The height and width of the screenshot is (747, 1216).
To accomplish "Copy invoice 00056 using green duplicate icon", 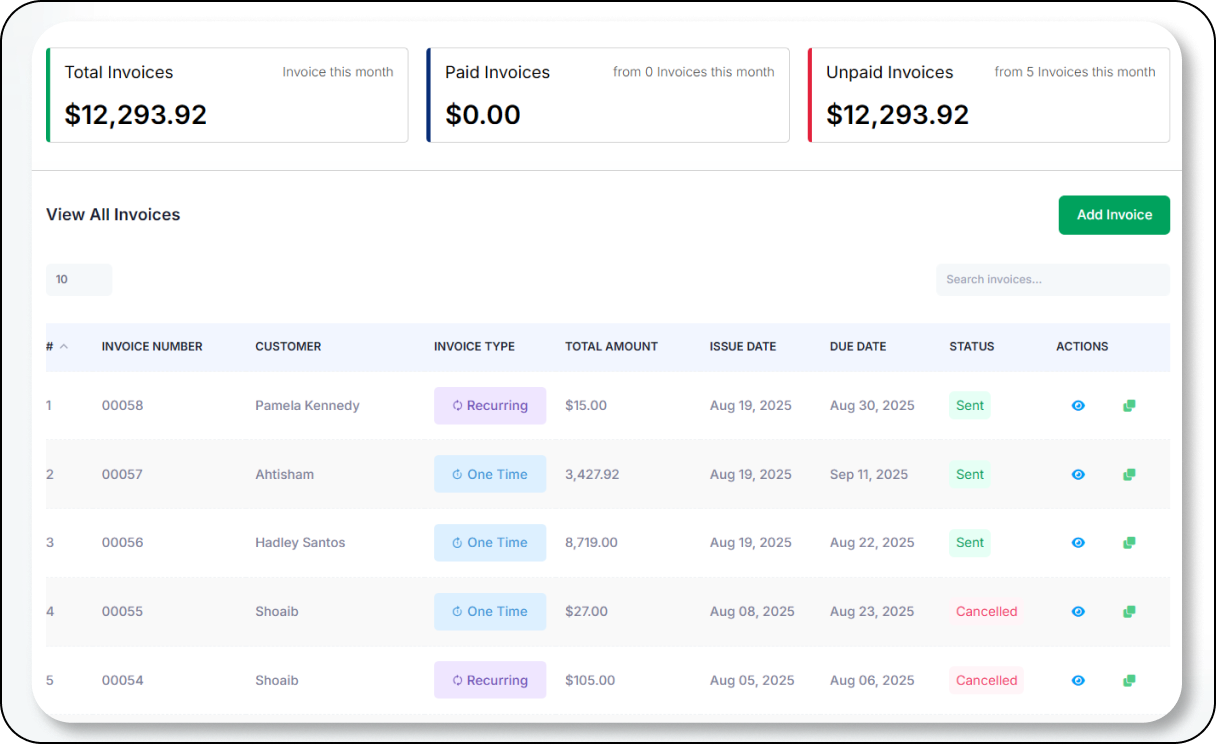I will (x=1129, y=543).
